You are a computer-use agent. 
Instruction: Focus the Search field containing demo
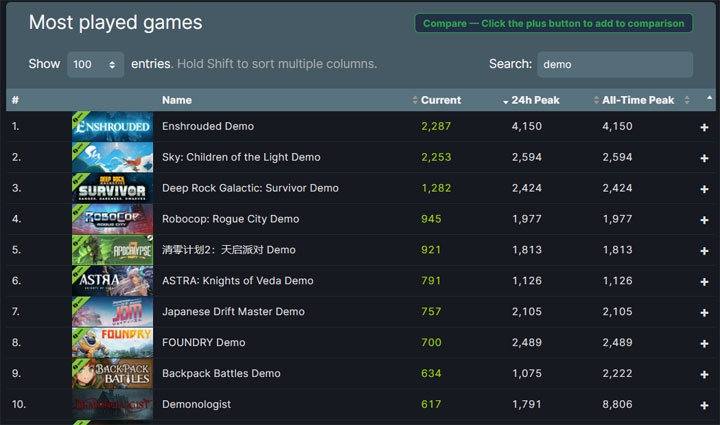pyautogui.click(x=615, y=64)
